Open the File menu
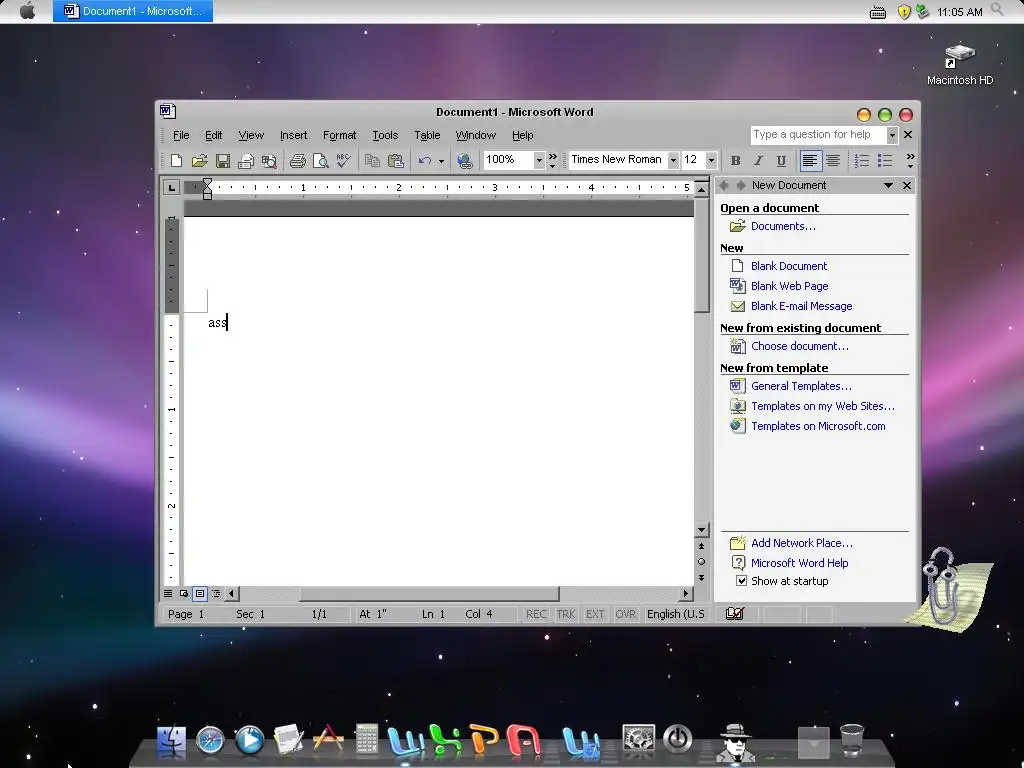 [181, 135]
